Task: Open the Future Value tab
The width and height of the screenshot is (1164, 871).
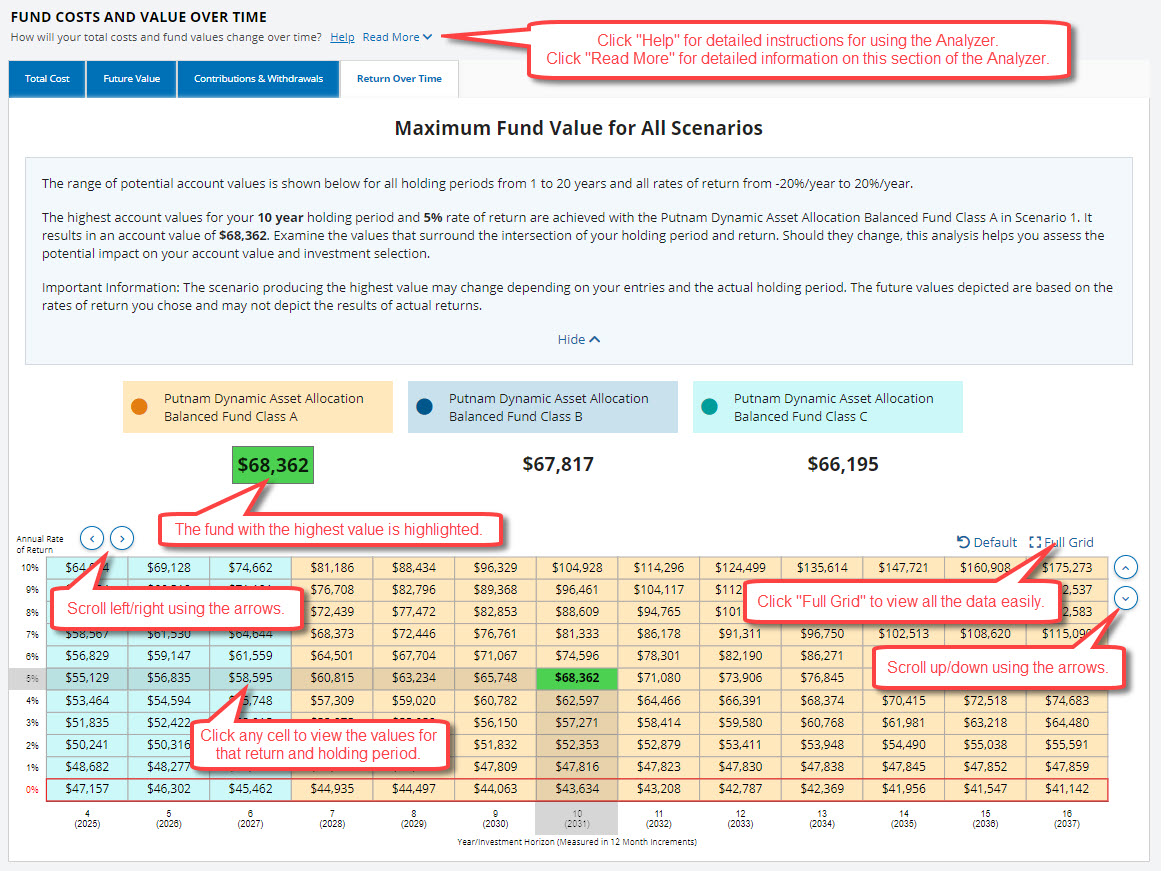Action: (131, 78)
